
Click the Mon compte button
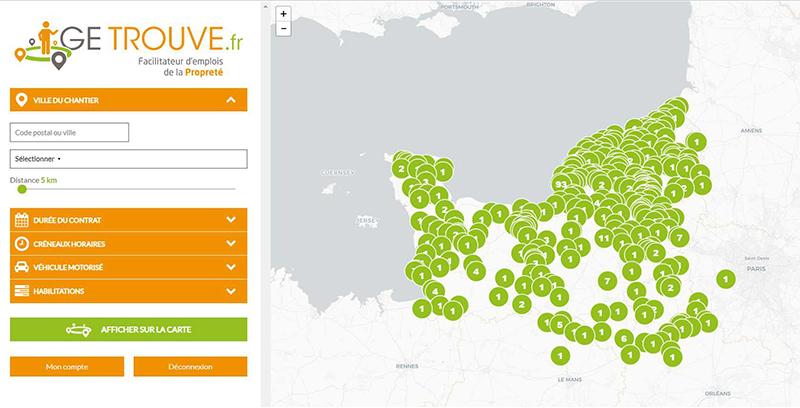tap(67, 367)
